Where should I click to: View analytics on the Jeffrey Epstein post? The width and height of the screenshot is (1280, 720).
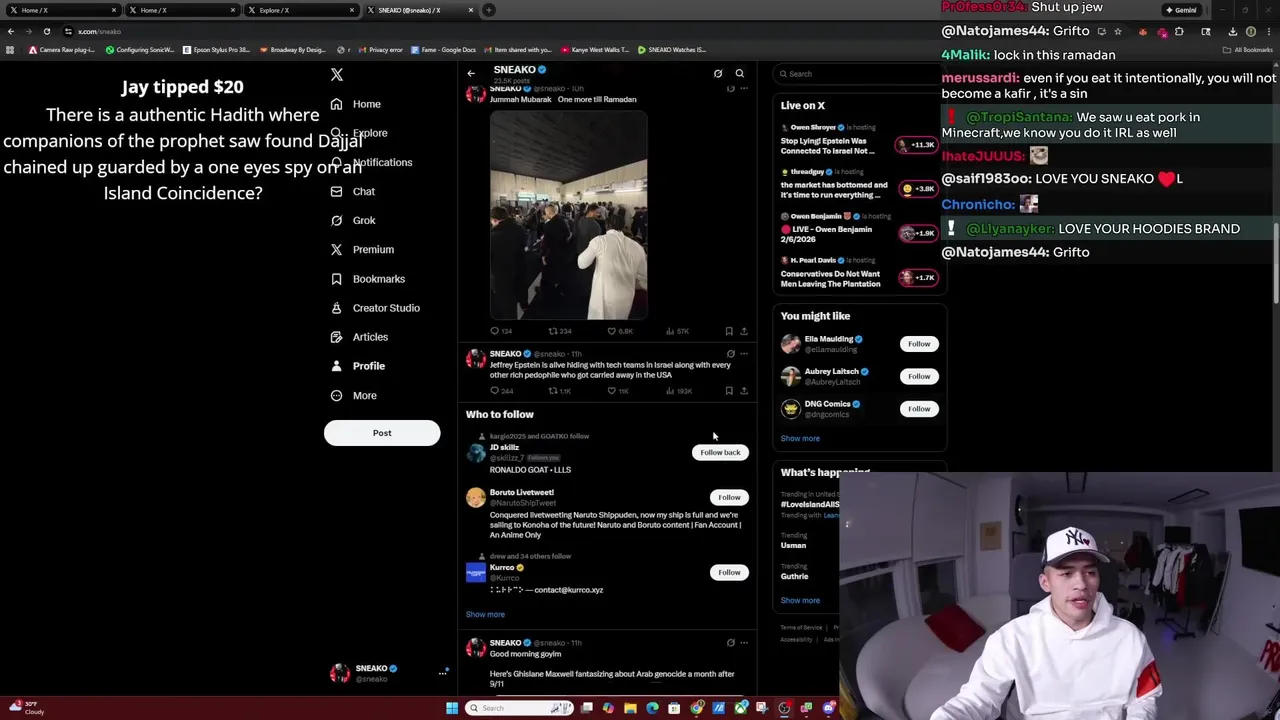click(x=678, y=391)
